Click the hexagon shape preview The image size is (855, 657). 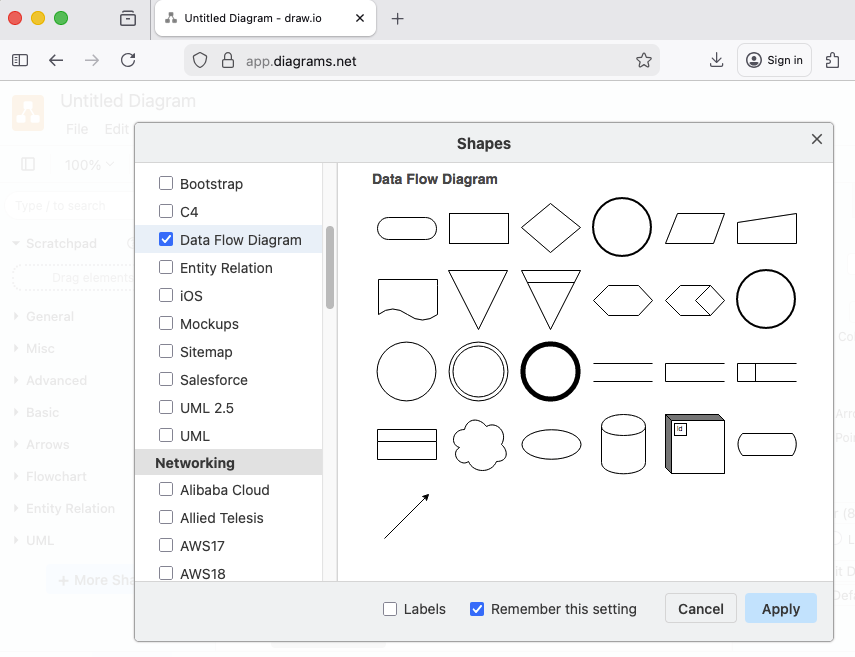623,300
